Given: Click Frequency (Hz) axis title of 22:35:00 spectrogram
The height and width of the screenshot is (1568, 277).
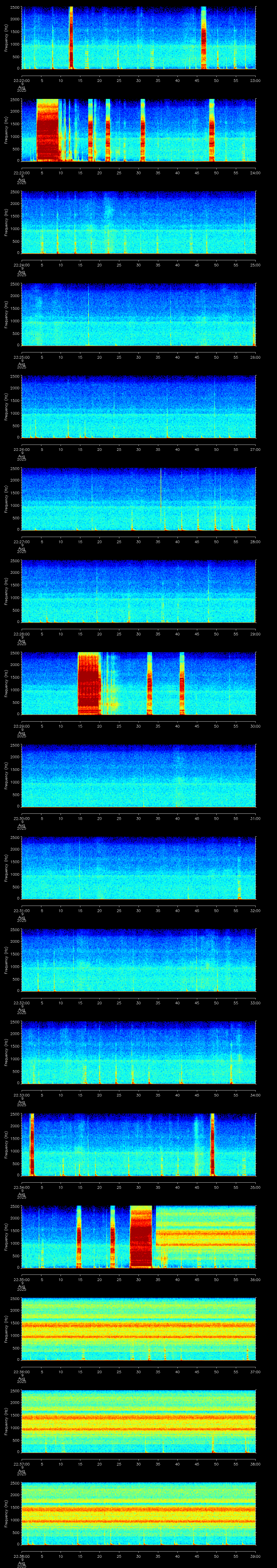Looking at the screenshot, I should tap(6, 1237).
